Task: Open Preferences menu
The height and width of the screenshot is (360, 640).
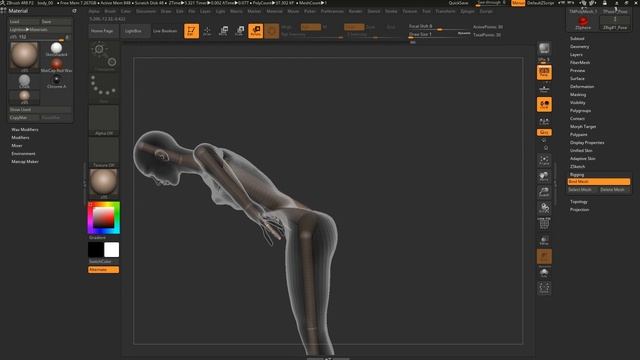Action: coord(332,11)
